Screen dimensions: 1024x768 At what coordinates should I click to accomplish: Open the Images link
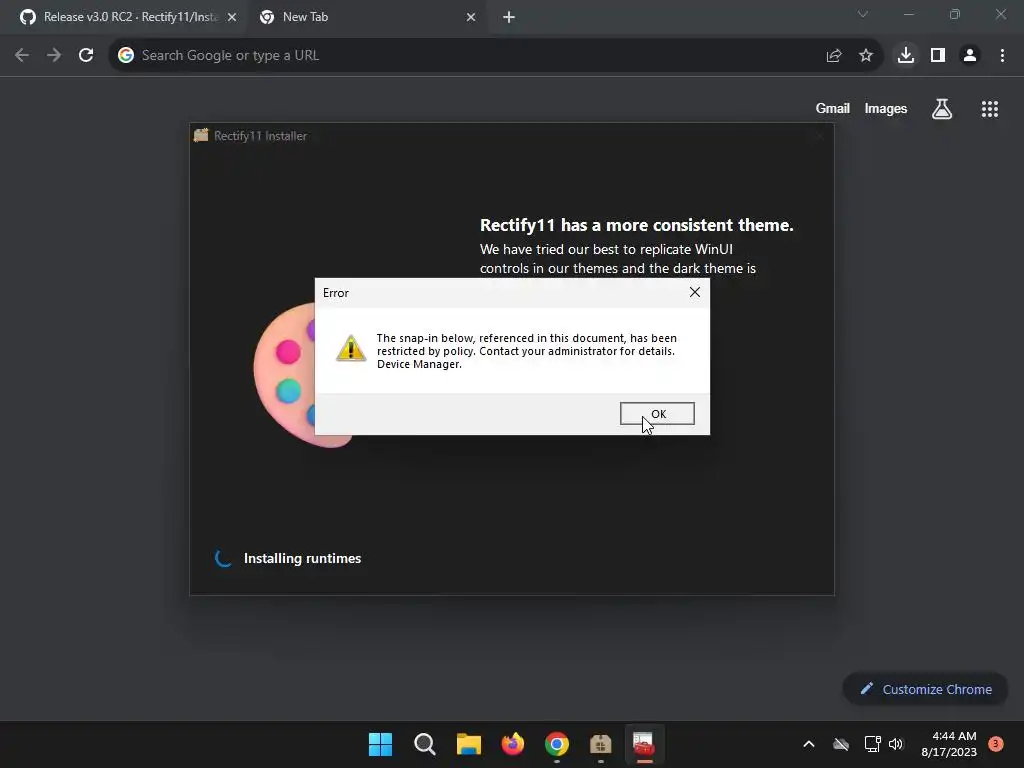click(x=886, y=108)
